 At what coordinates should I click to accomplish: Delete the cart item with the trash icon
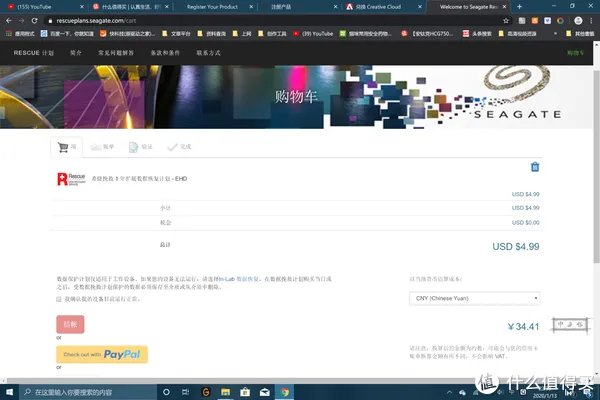535,167
